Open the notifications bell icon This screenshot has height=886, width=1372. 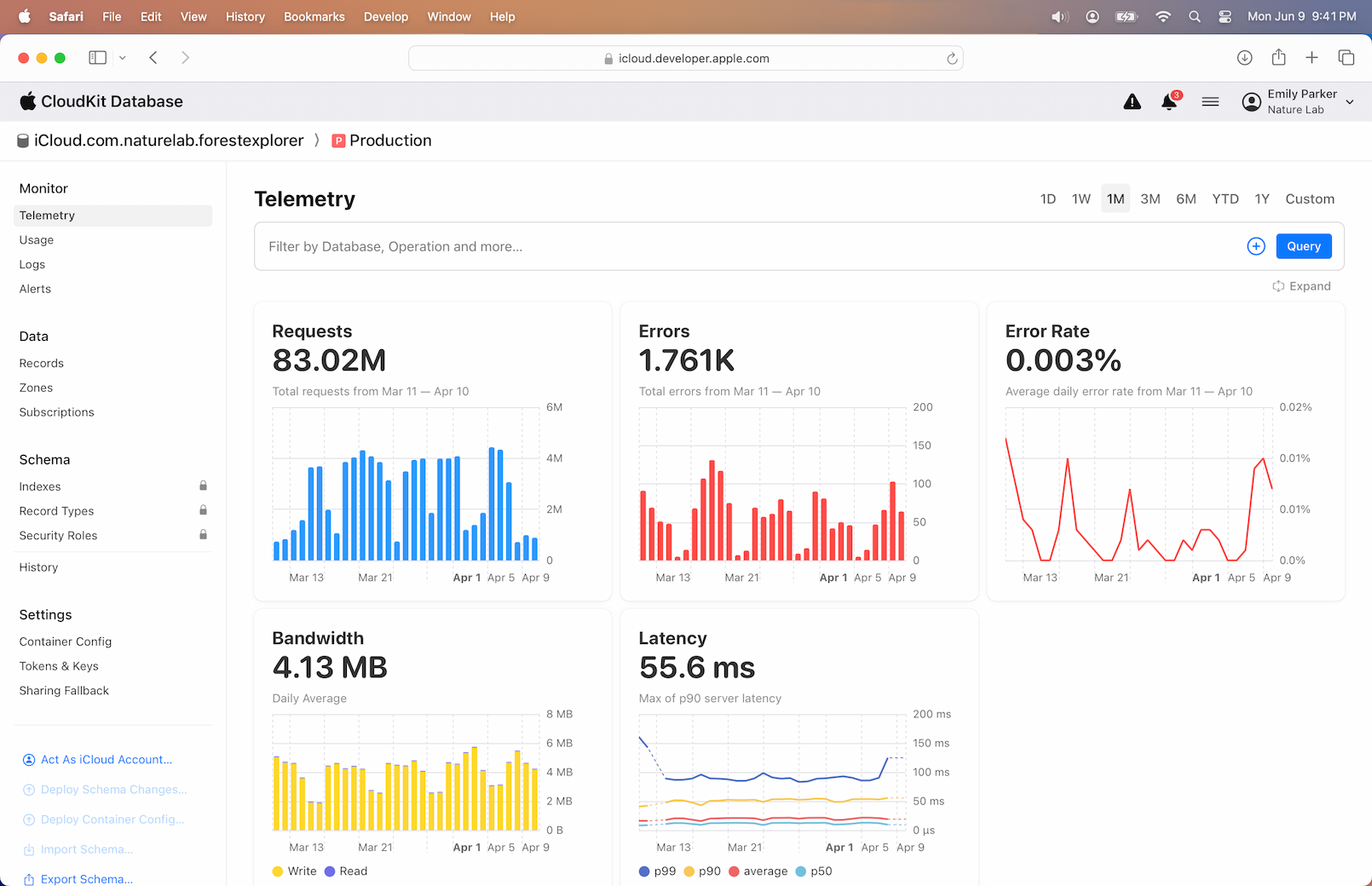(1169, 102)
